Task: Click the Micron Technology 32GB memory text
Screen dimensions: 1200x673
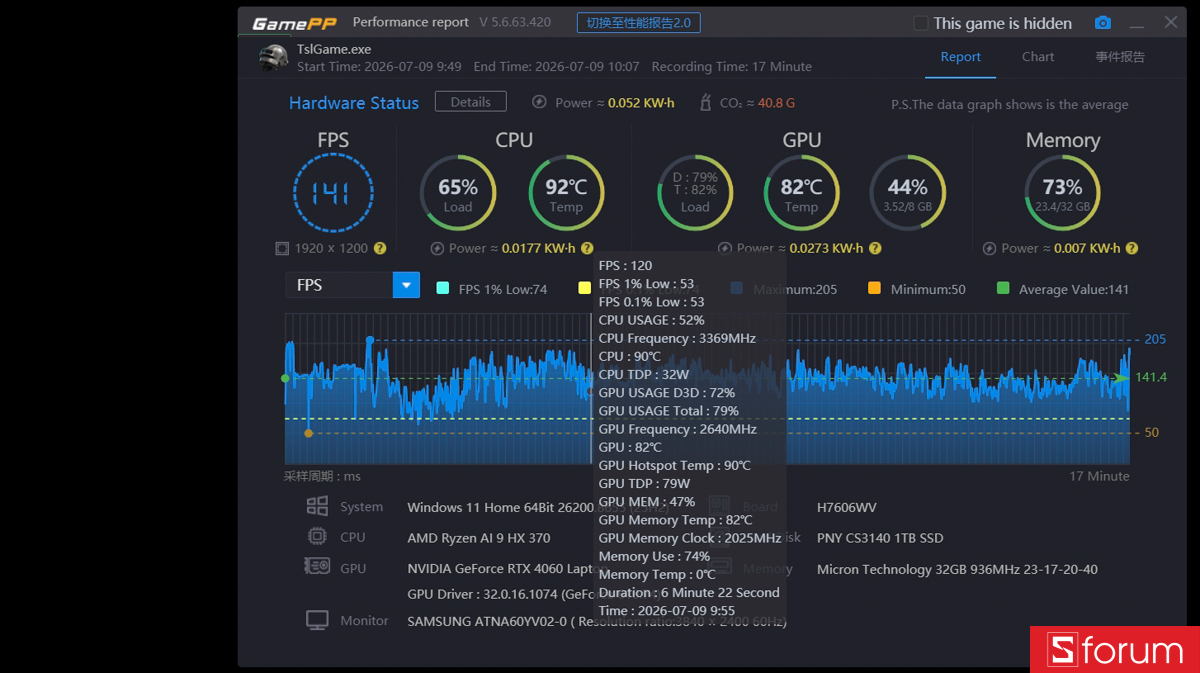Action: point(957,569)
